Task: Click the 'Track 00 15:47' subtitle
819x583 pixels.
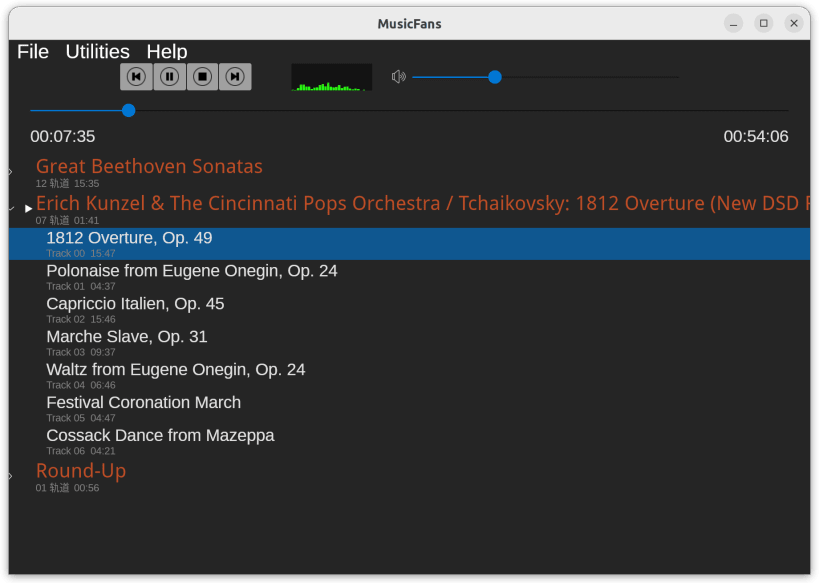Action: [x=81, y=253]
